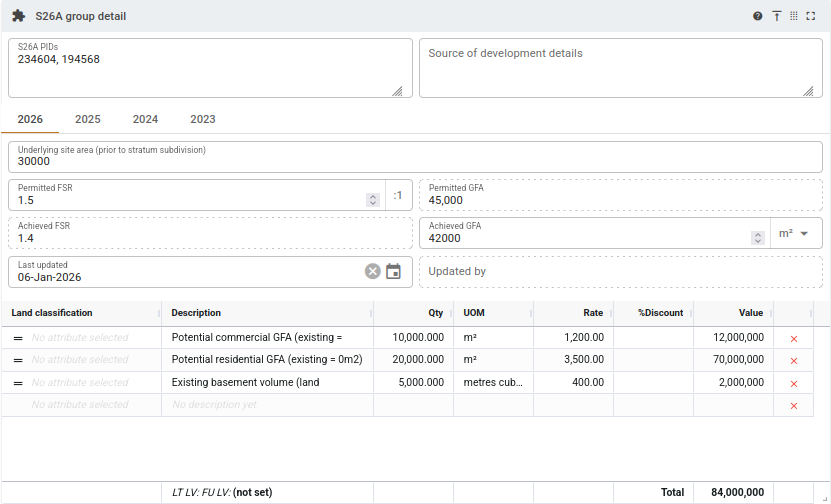This screenshot has width=831, height=504.
Task: Click the Underlying site area input field
Action: pos(415,160)
